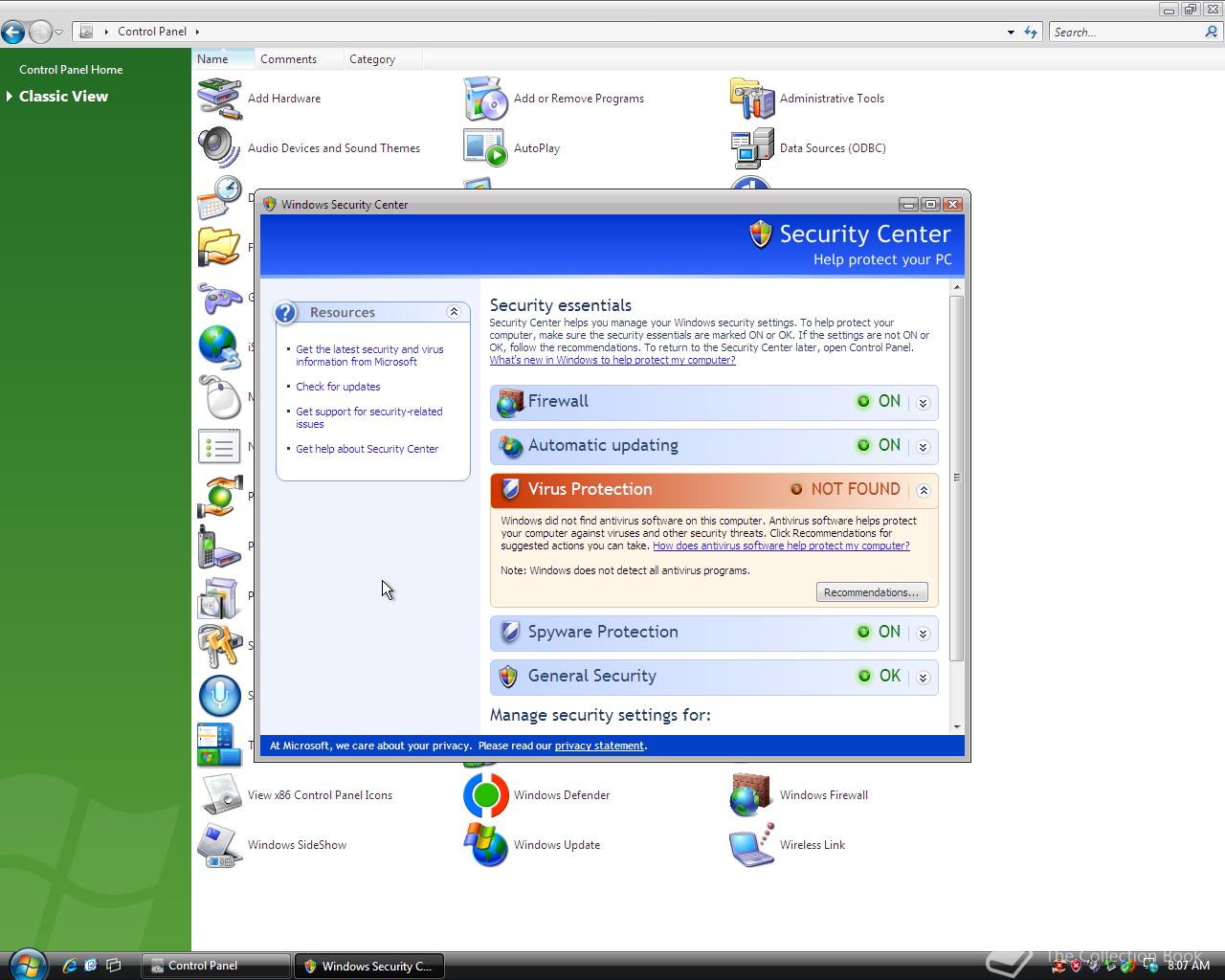The height and width of the screenshot is (980, 1225).
Task: Click the Back navigation button
Action: pyautogui.click(x=13, y=33)
